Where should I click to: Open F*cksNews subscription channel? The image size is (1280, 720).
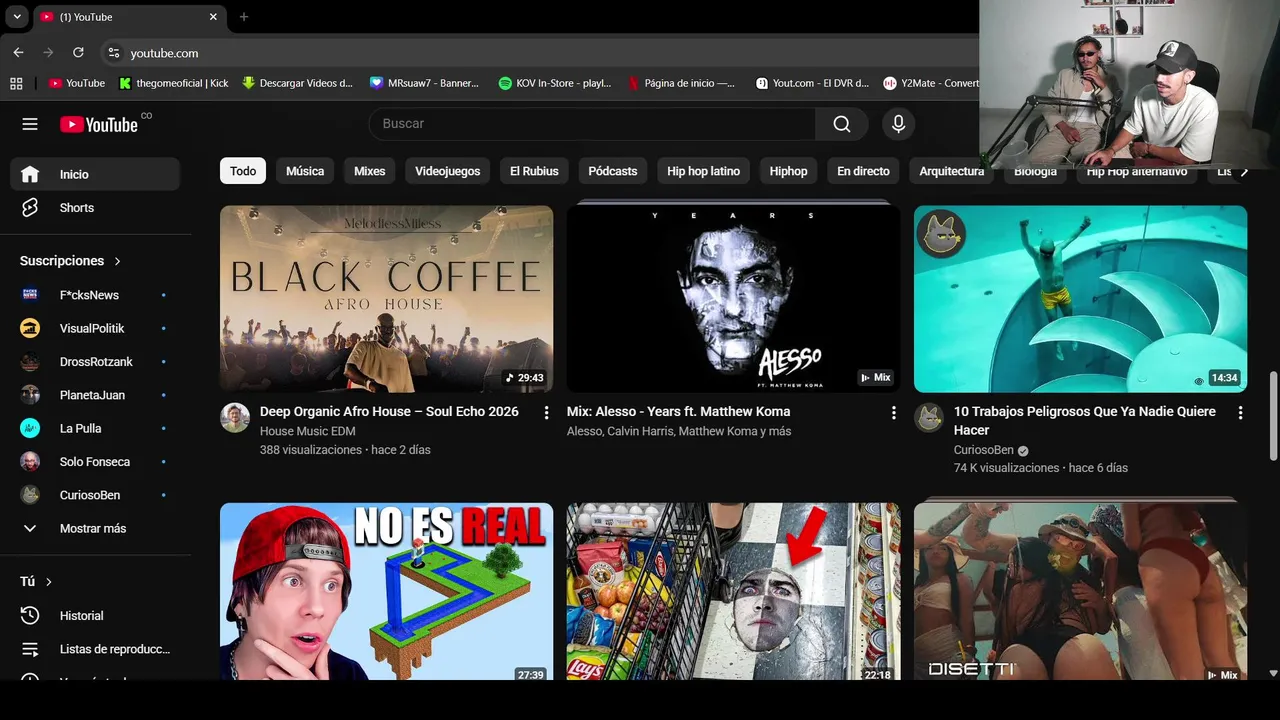click(94, 295)
